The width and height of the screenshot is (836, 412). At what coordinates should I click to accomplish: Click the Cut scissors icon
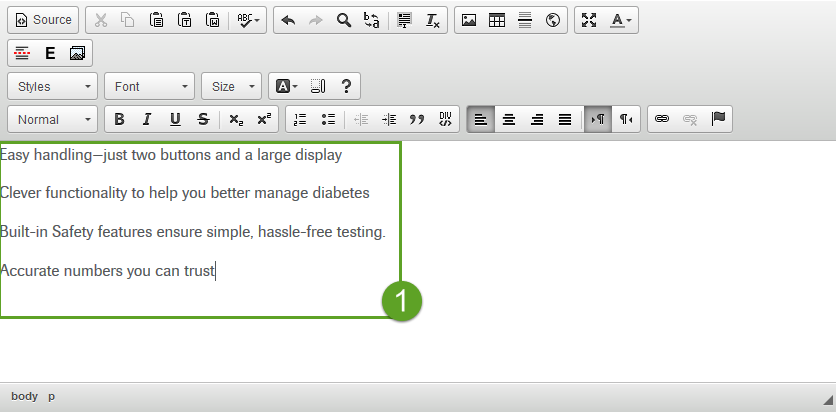100,20
